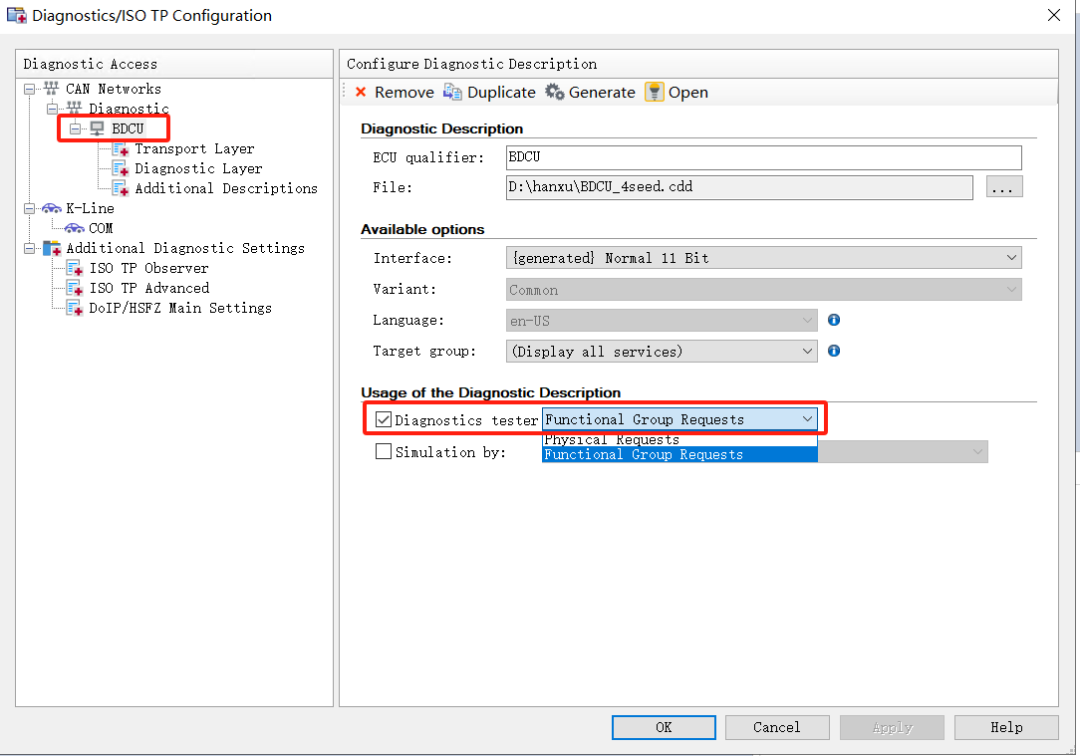Choose Physical Requests from dropdown list
1080x756 pixels.
612,440
